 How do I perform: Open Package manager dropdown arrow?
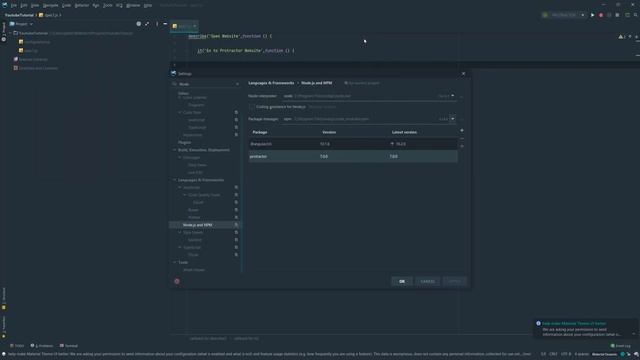[x=452, y=119]
